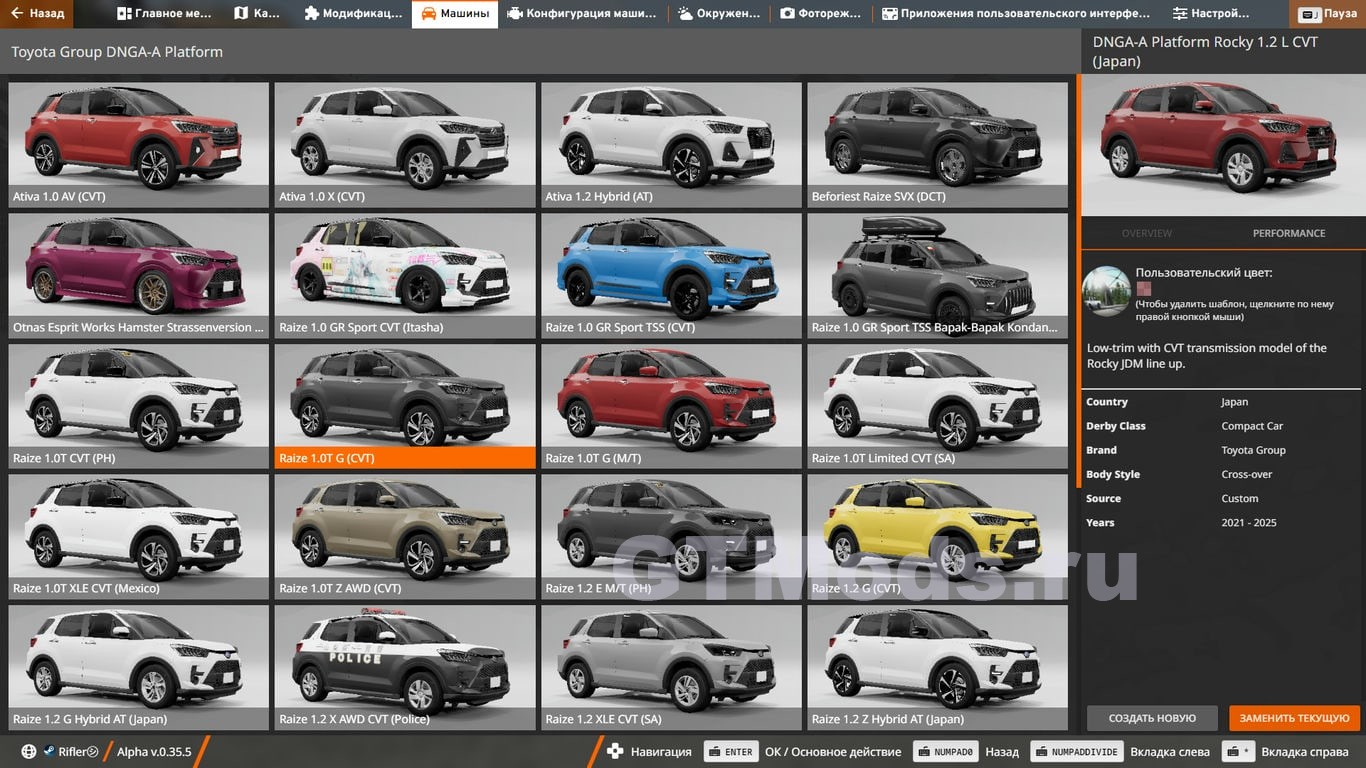
Task: Open the Настройки tab
Action: coord(1211,14)
